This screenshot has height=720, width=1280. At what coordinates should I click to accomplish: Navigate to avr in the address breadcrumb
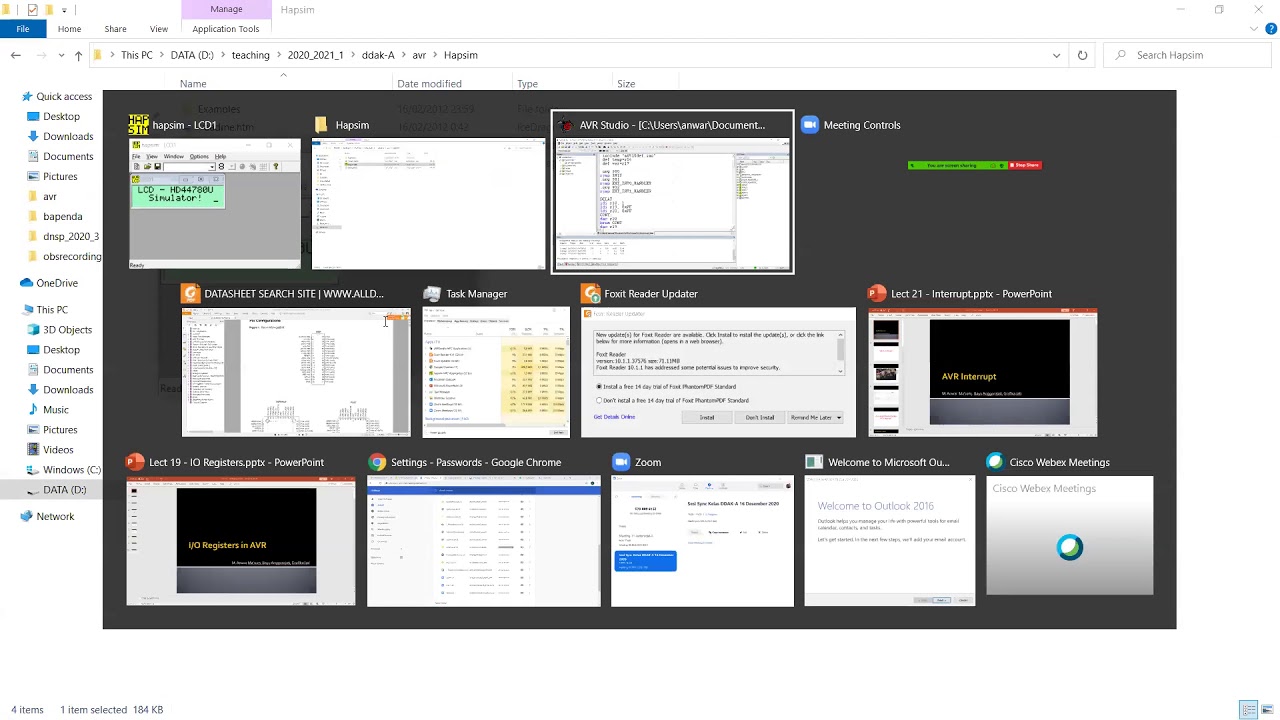(419, 55)
